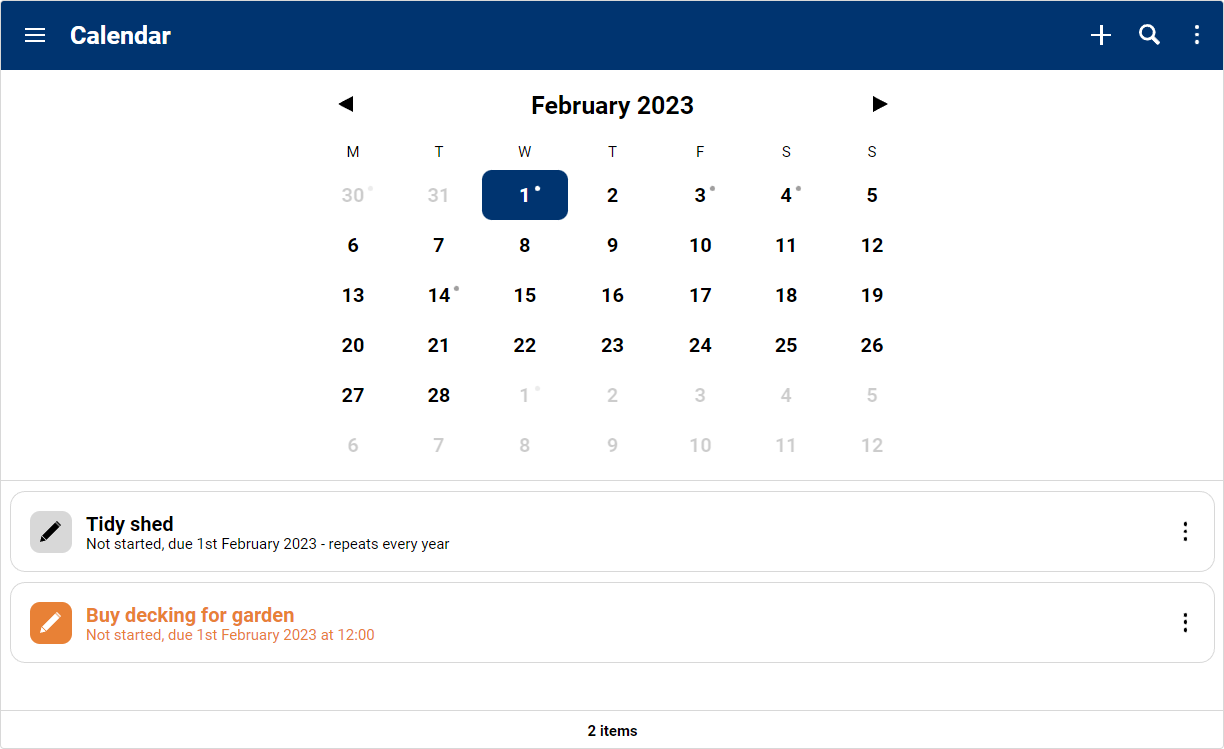Choose February 28 in the calendar
This screenshot has height=749, width=1224.
439,395
